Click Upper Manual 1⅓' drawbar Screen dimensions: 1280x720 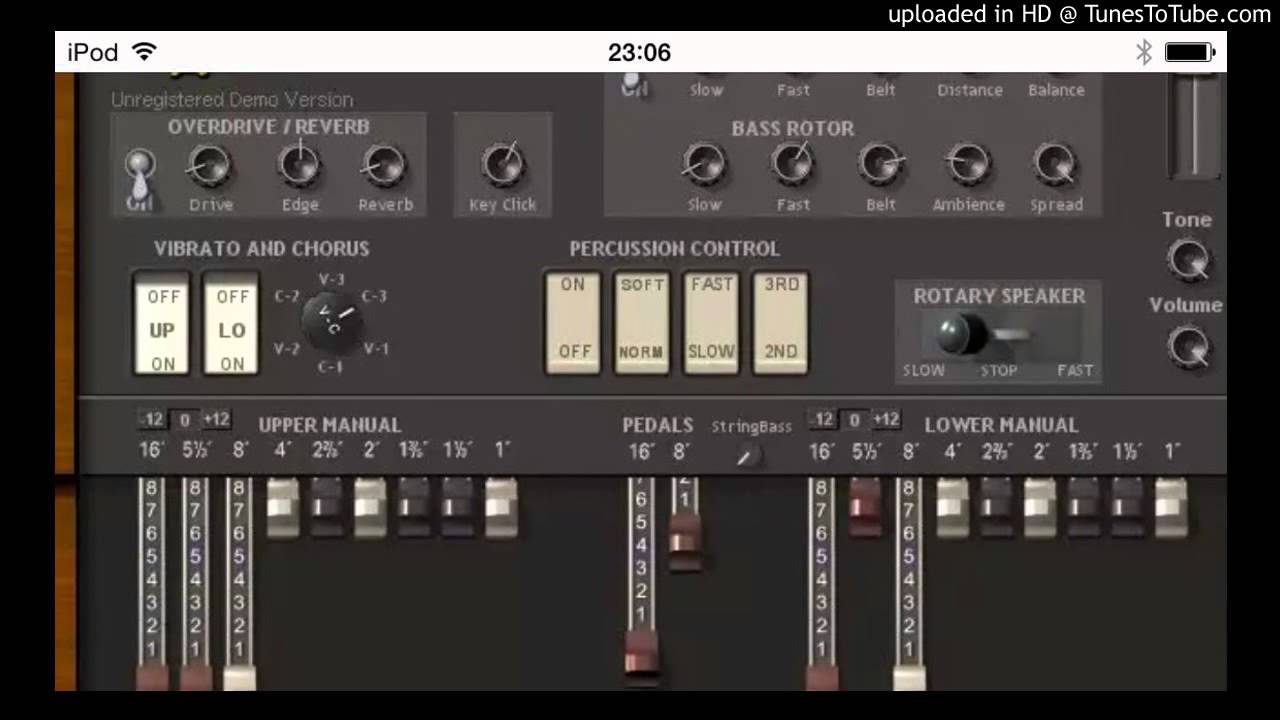point(457,507)
